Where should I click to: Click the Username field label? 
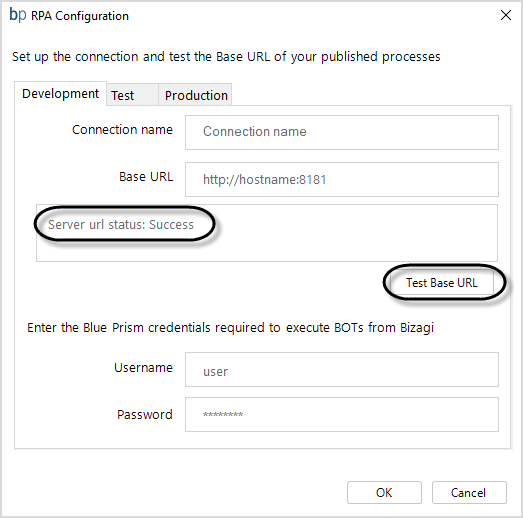tap(143, 368)
